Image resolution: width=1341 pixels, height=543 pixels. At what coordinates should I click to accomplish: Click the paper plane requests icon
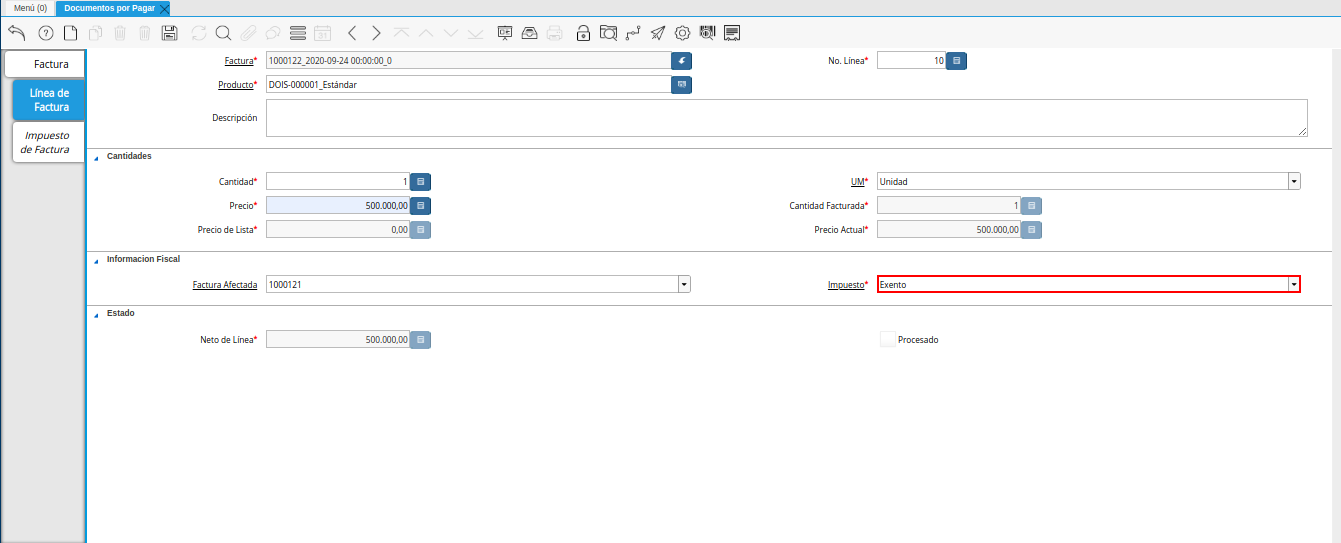(x=658, y=33)
